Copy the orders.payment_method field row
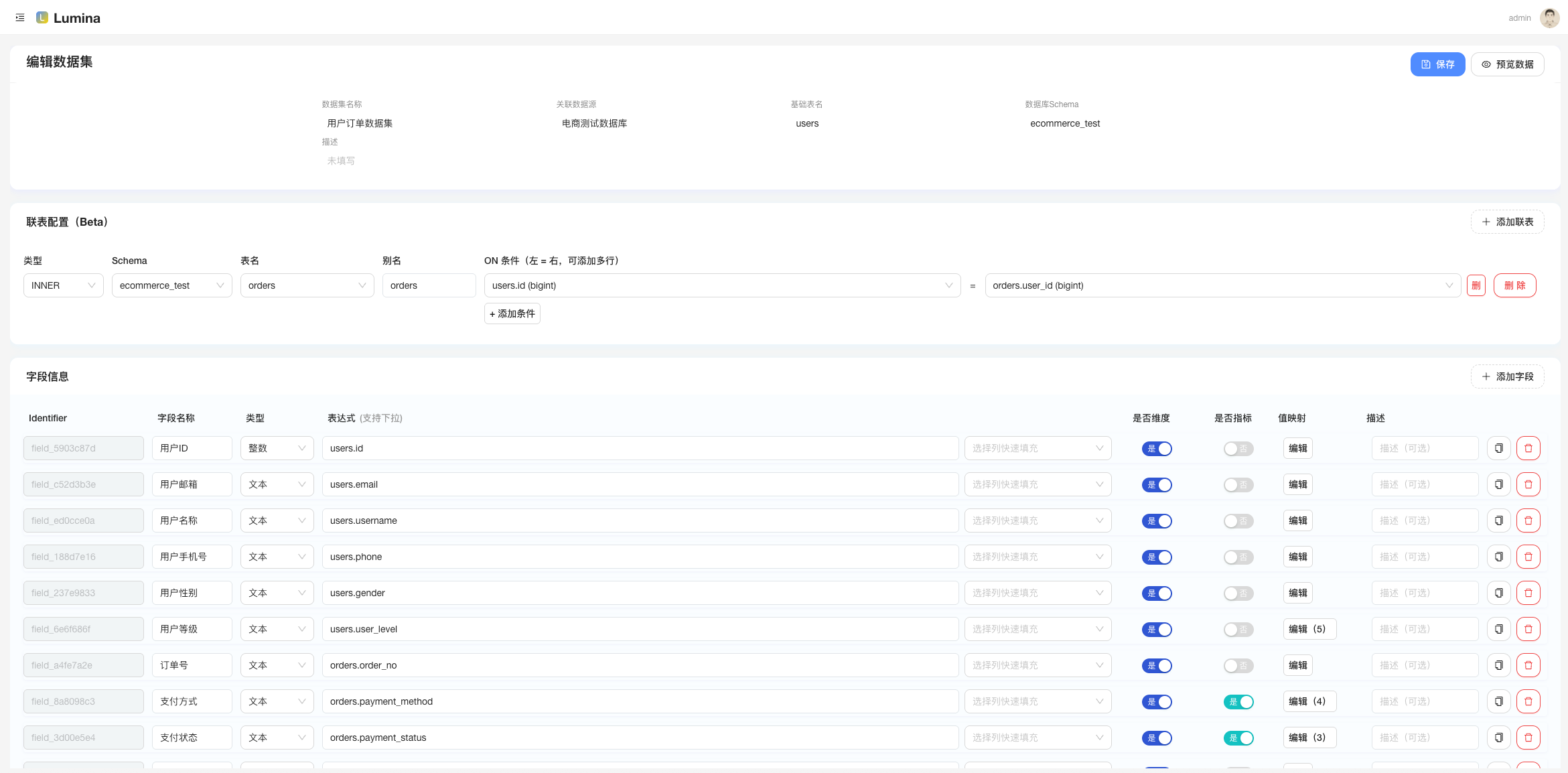This screenshot has height=773, width=1568. pyautogui.click(x=1498, y=701)
